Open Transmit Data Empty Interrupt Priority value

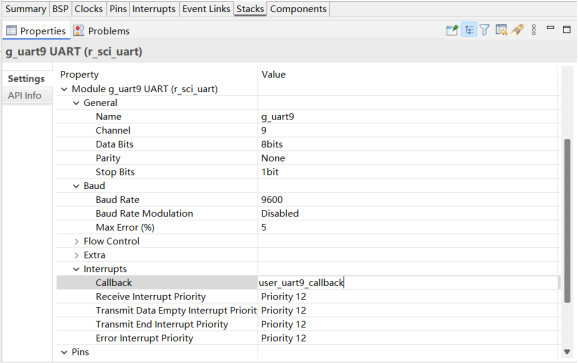click(284, 311)
